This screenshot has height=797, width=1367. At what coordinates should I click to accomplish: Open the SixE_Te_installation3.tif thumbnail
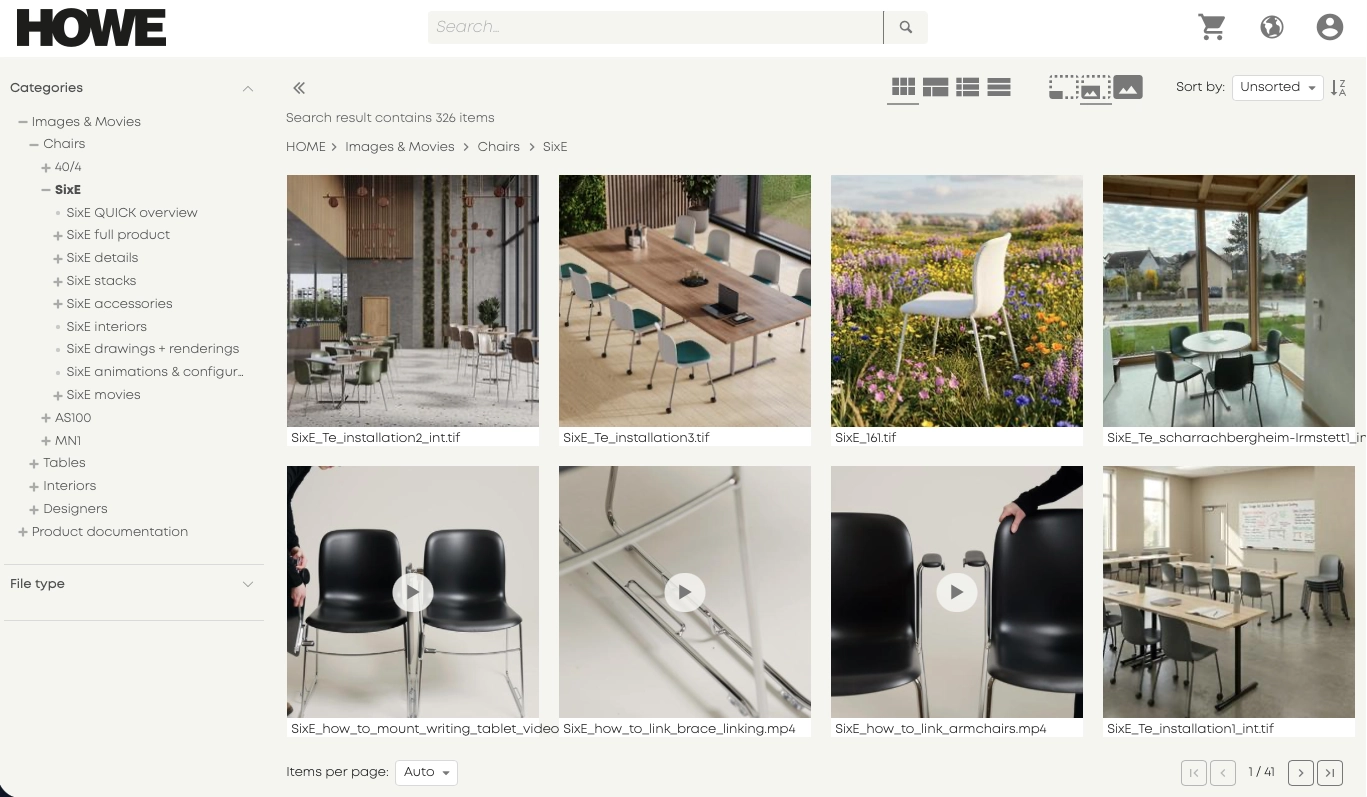[685, 301]
